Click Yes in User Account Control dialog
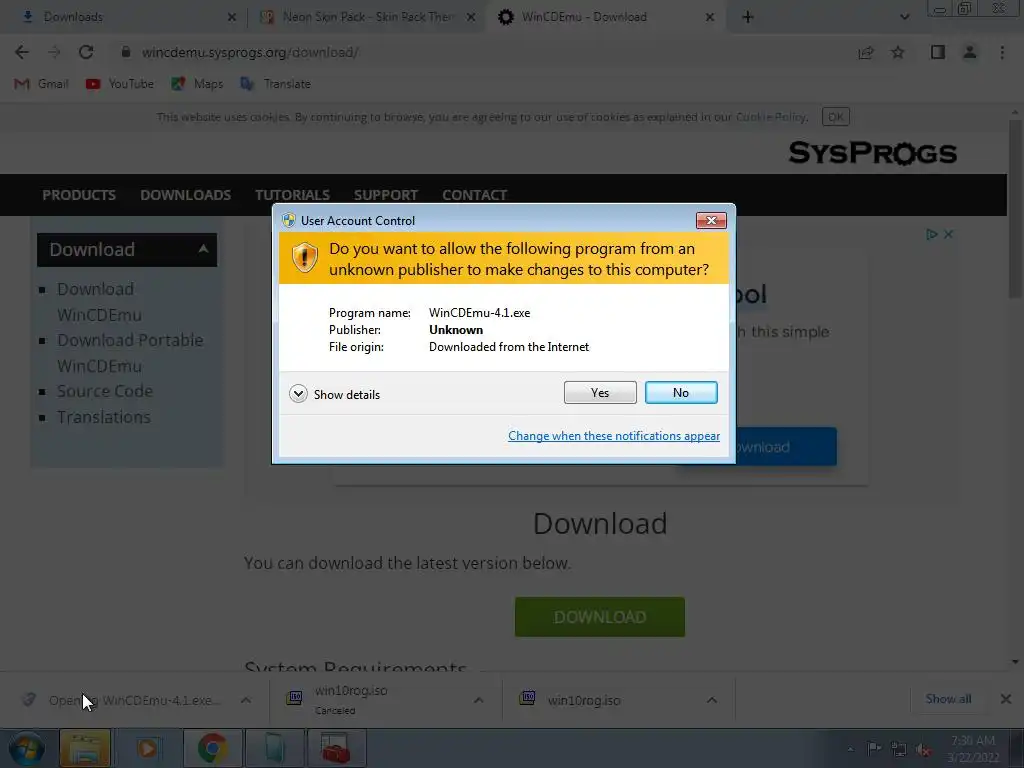 click(600, 392)
